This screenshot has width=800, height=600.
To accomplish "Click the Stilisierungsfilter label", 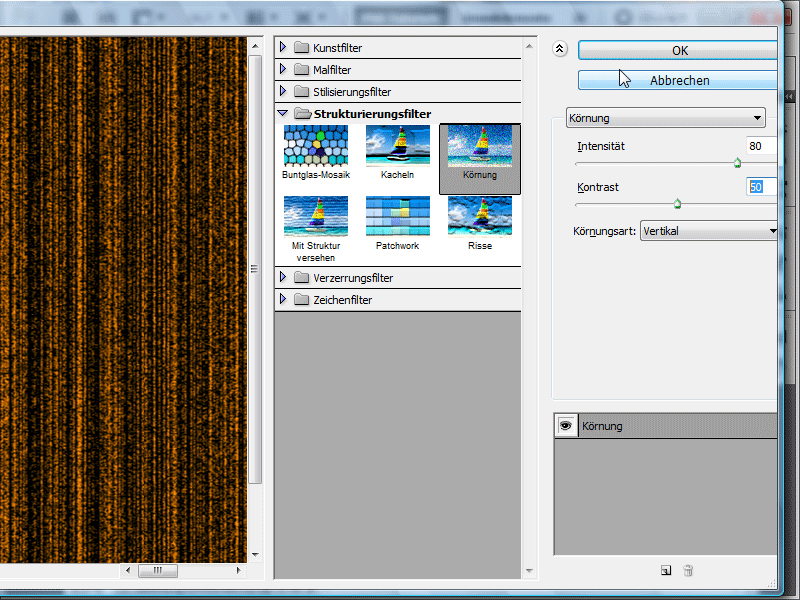I will point(352,92).
